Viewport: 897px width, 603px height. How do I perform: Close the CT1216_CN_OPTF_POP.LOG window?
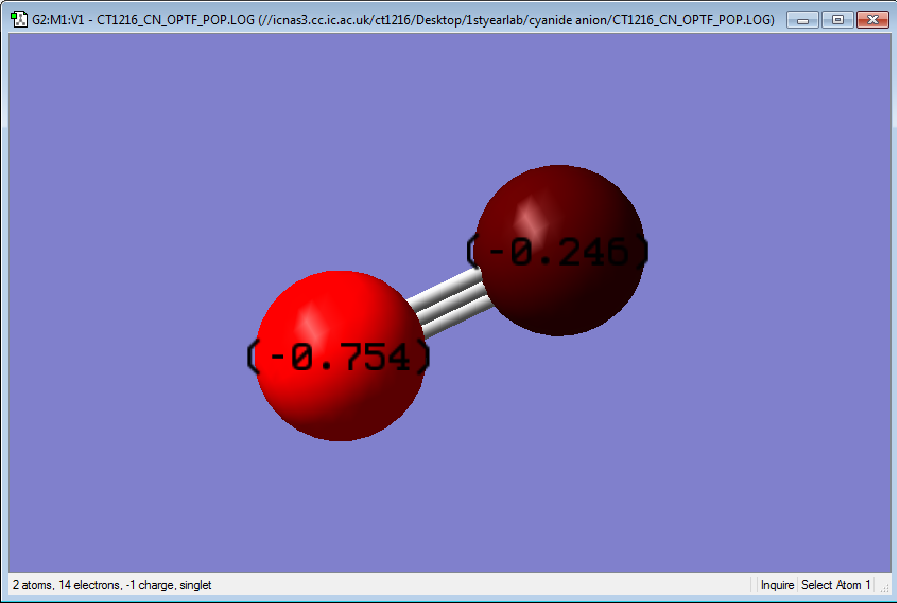point(872,20)
